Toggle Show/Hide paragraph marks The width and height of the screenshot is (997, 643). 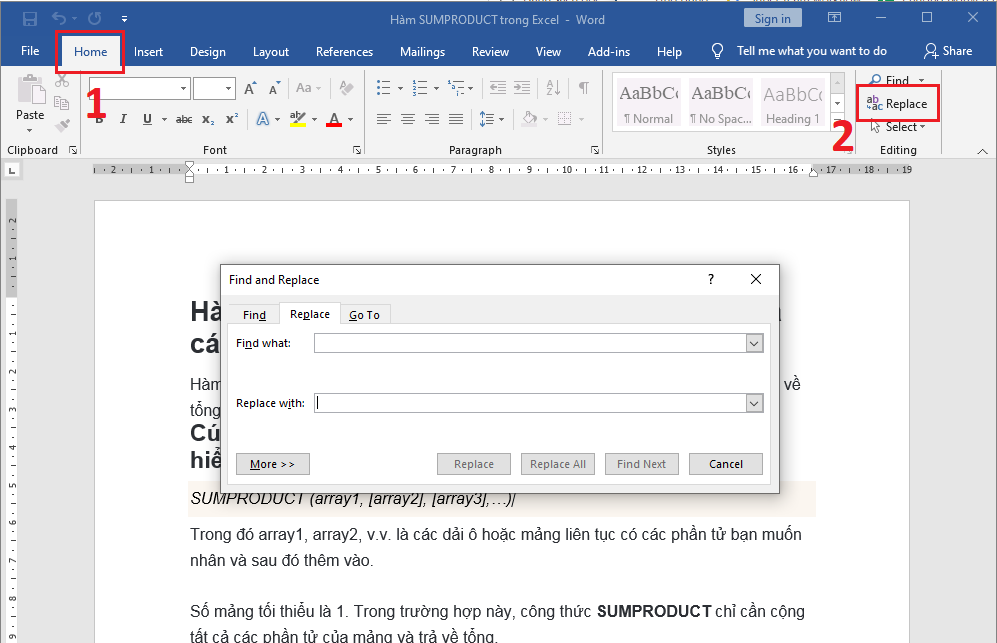click(585, 87)
